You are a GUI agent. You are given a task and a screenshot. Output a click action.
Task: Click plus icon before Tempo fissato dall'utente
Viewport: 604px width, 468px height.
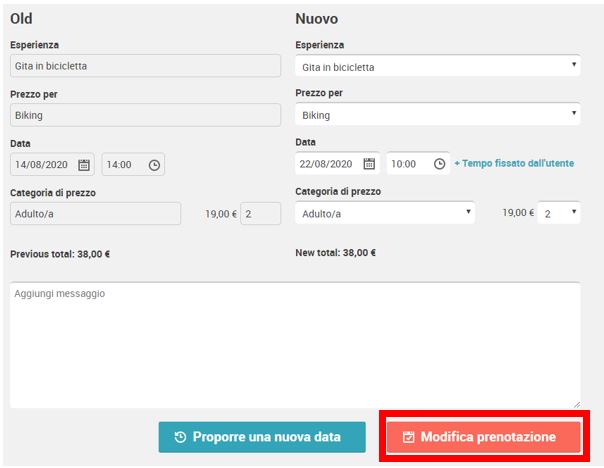[x=457, y=163]
